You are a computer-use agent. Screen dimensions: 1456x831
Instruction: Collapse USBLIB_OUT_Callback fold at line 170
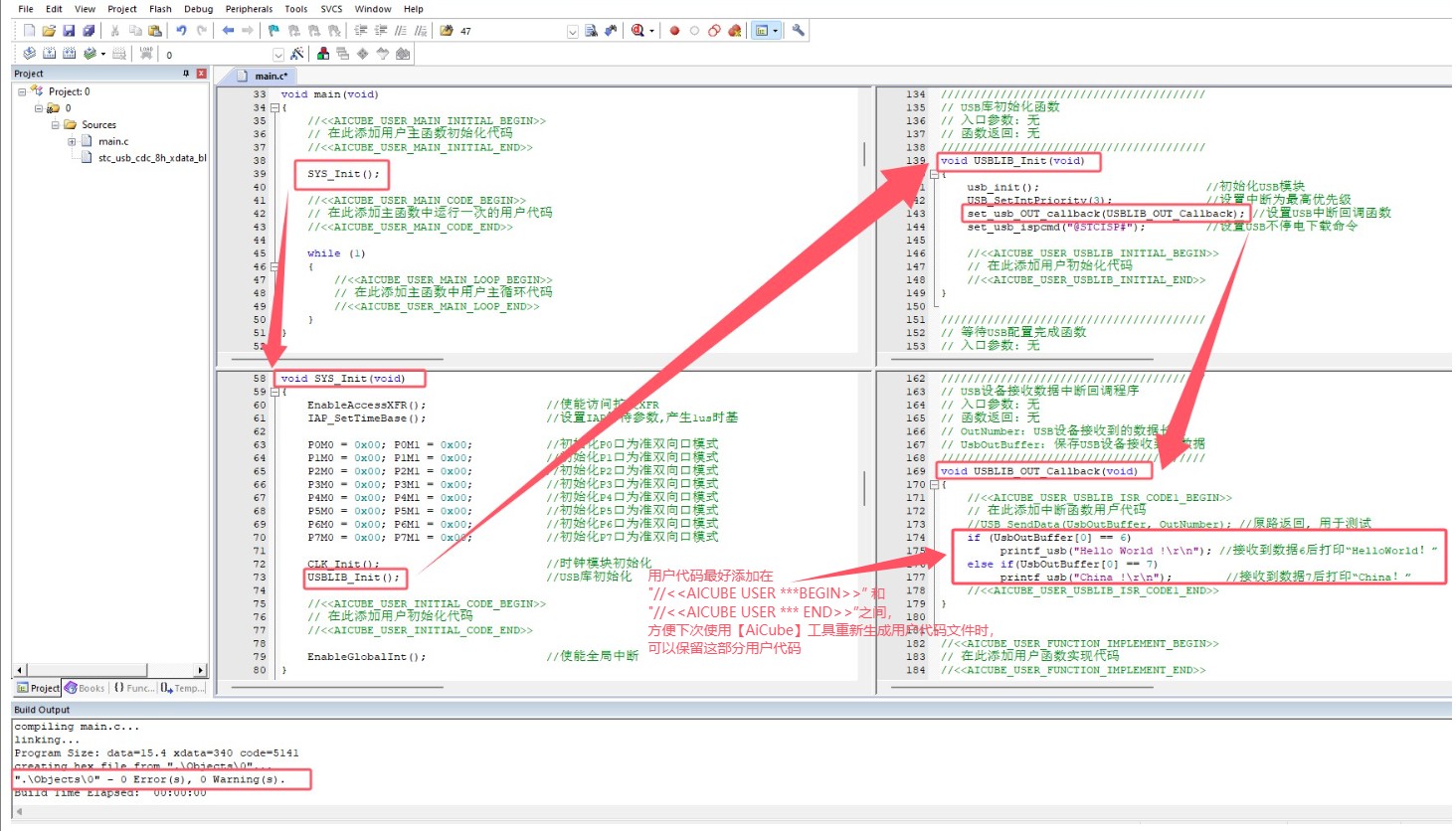pos(934,484)
